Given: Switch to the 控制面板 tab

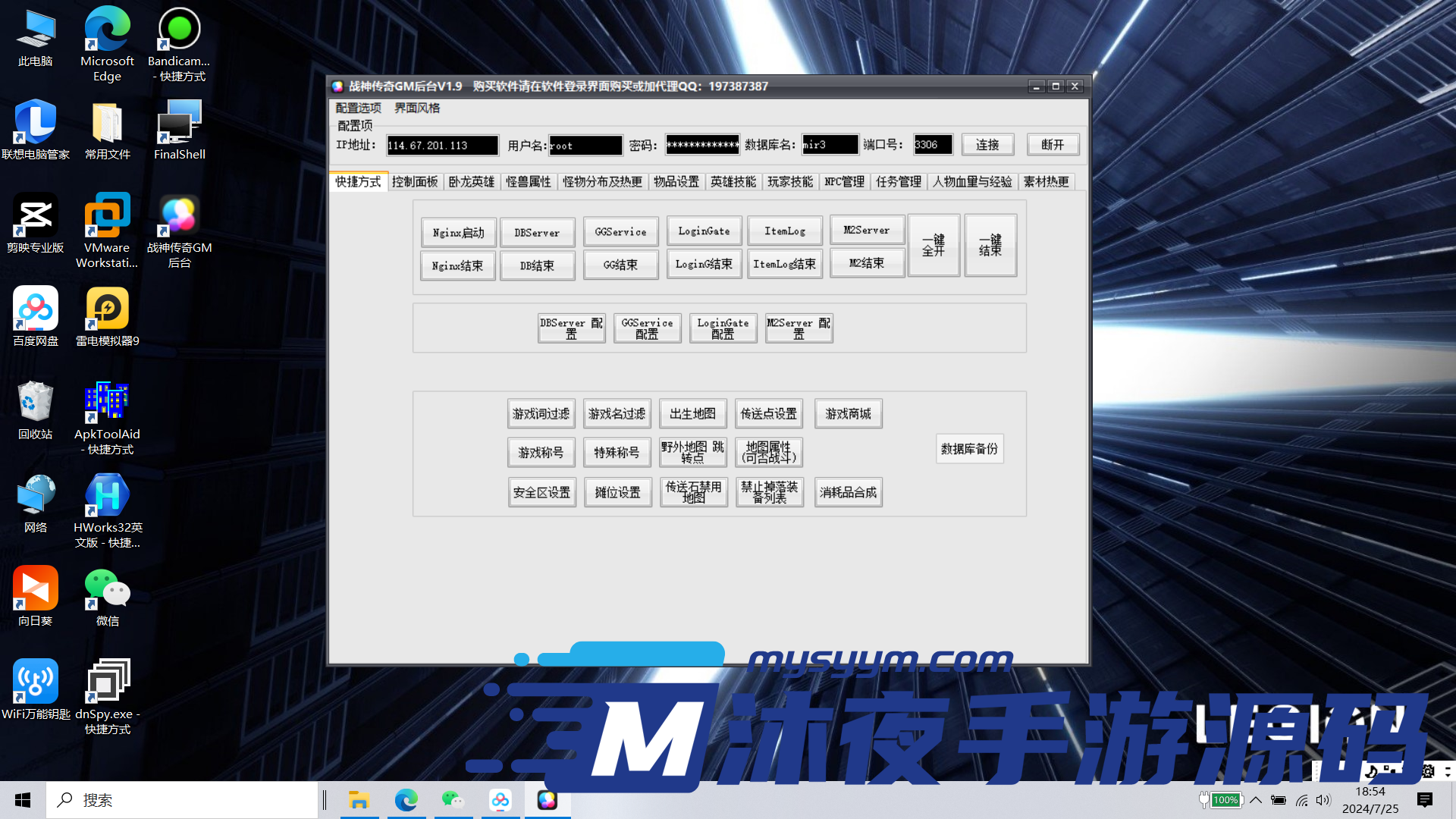Looking at the screenshot, I should click(x=416, y=181).
